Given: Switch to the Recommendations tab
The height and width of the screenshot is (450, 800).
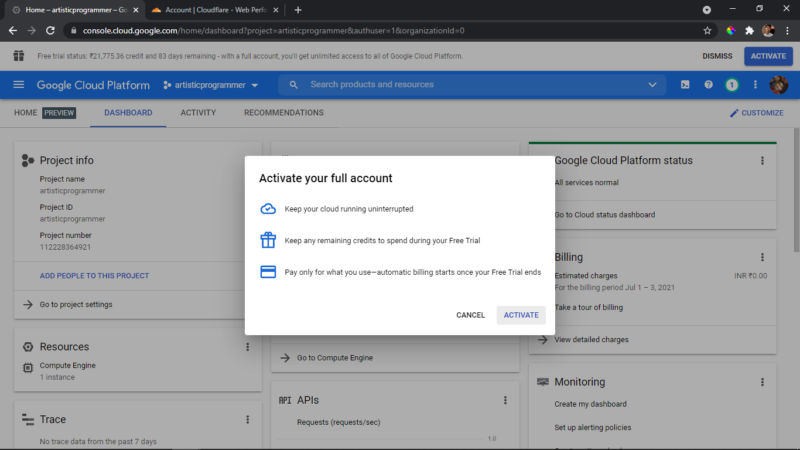Looking at the screenshot, I should (x=284, y=113).
